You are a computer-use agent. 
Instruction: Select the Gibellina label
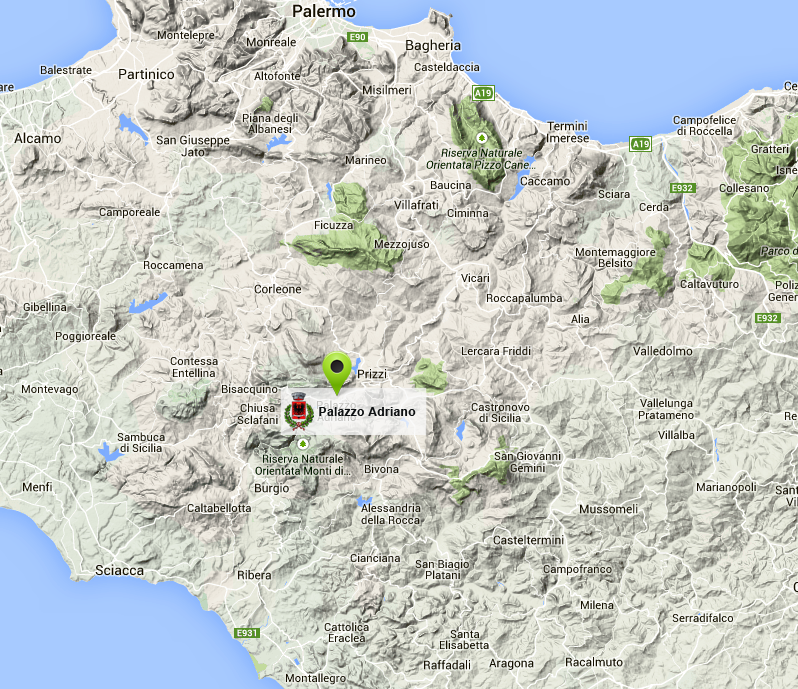(x=45, y=307)
